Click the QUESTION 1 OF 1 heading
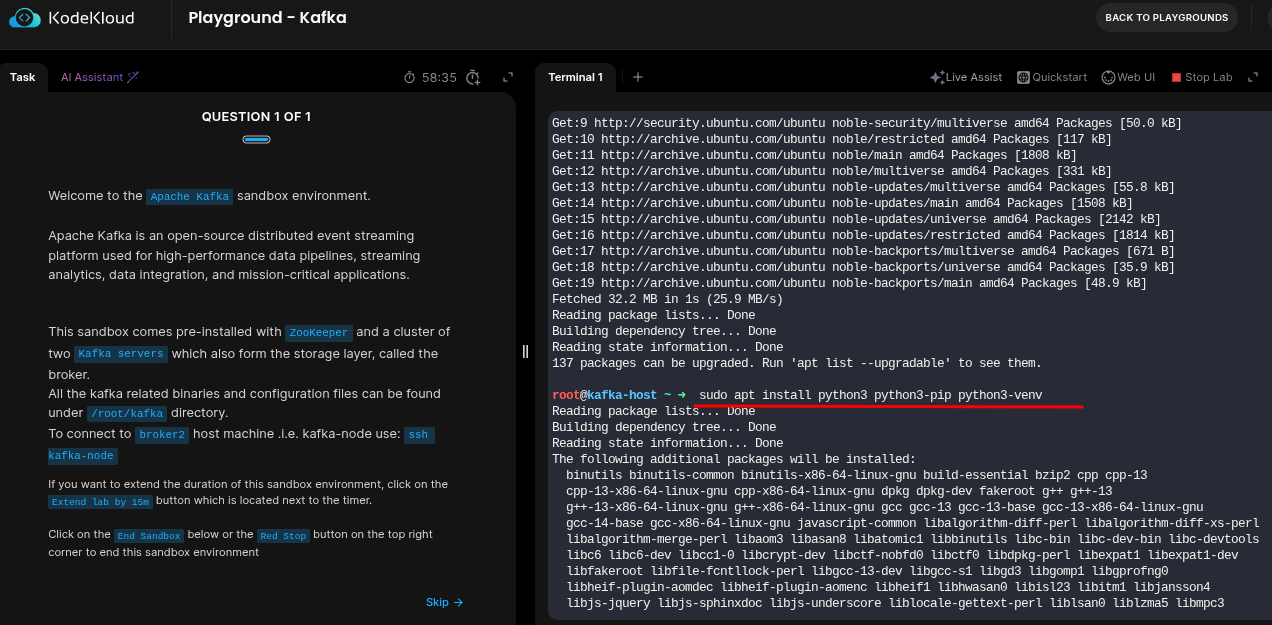 point(256,116)
